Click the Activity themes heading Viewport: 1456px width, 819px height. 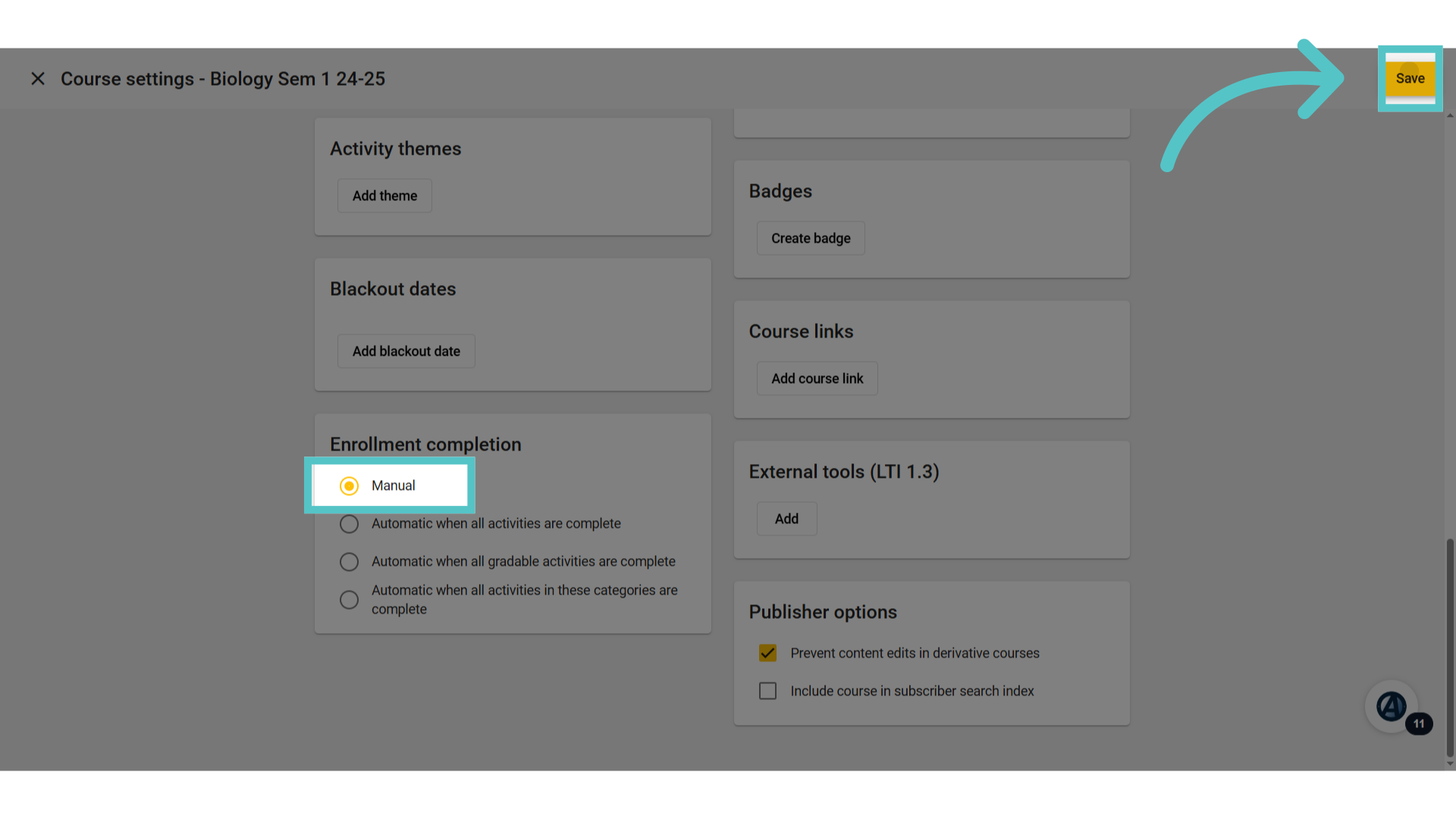tap(395, 149)
